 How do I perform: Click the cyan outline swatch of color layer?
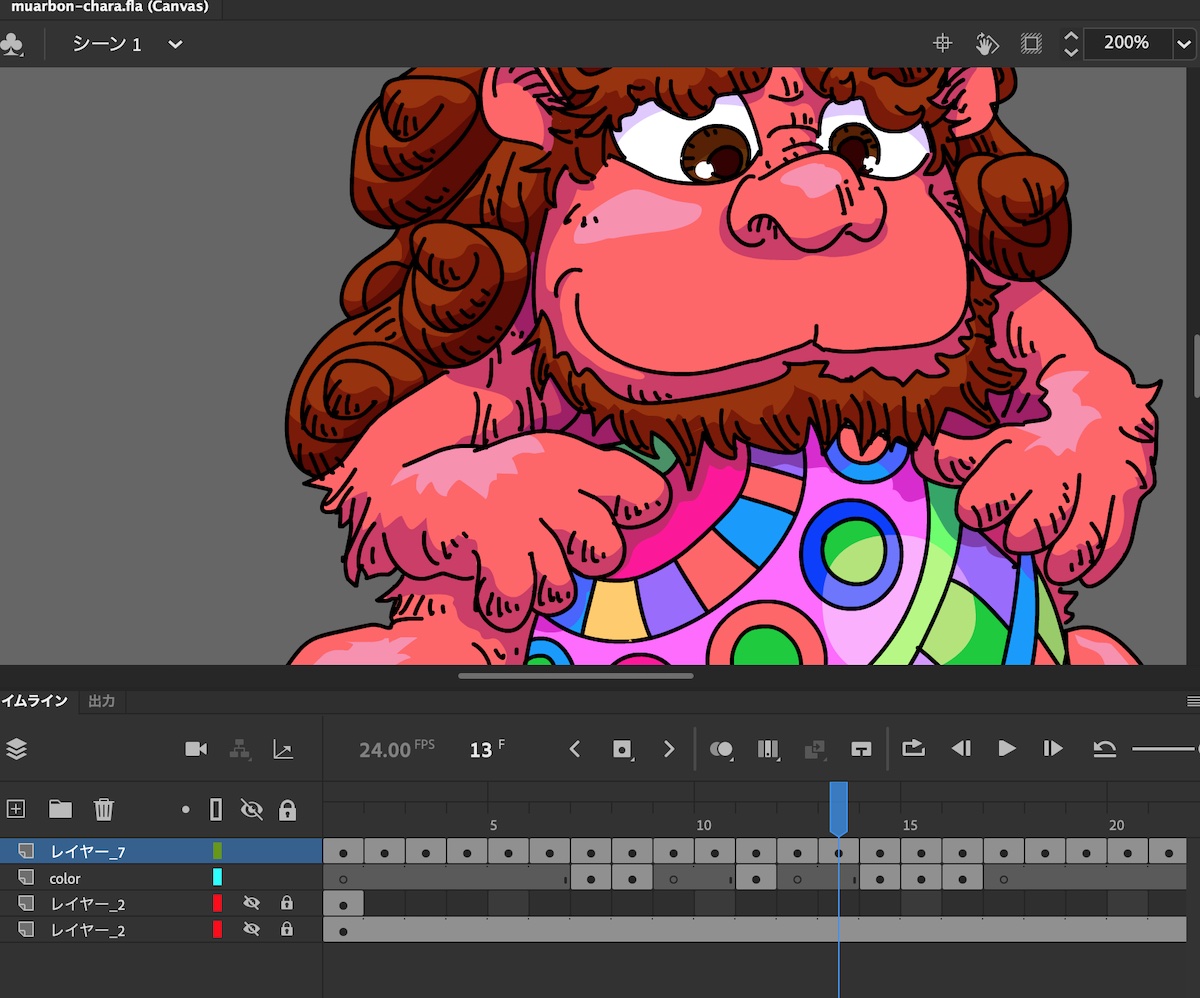pos(217,877)
